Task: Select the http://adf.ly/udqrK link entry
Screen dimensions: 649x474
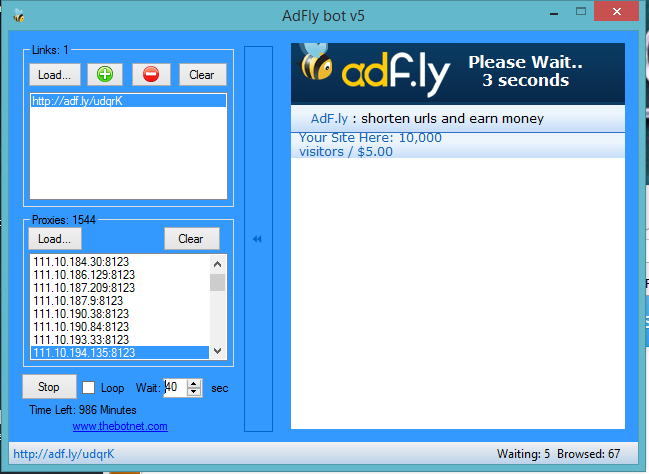Action: tap(128, 101)
